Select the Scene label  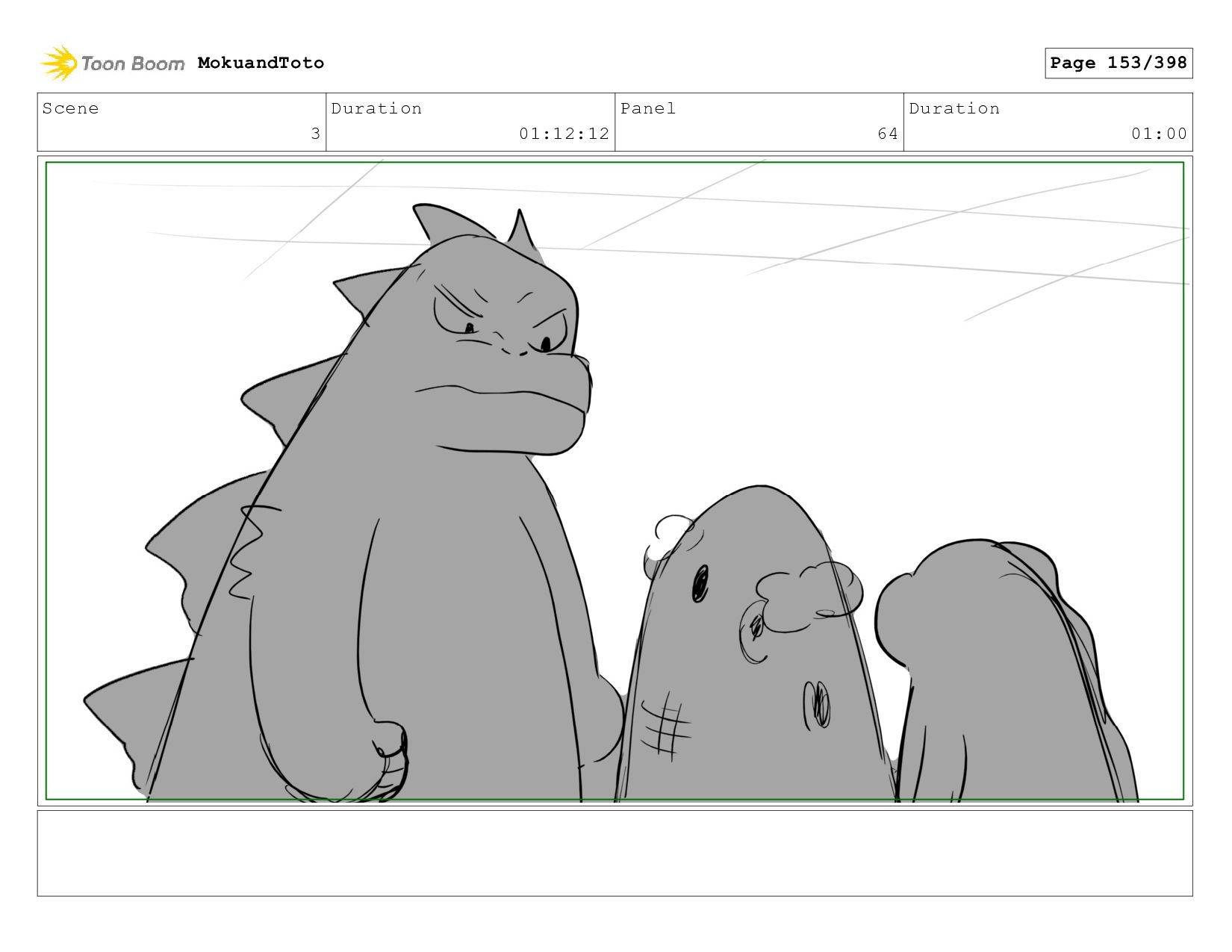pyautogui.click(x=70, y=108)
